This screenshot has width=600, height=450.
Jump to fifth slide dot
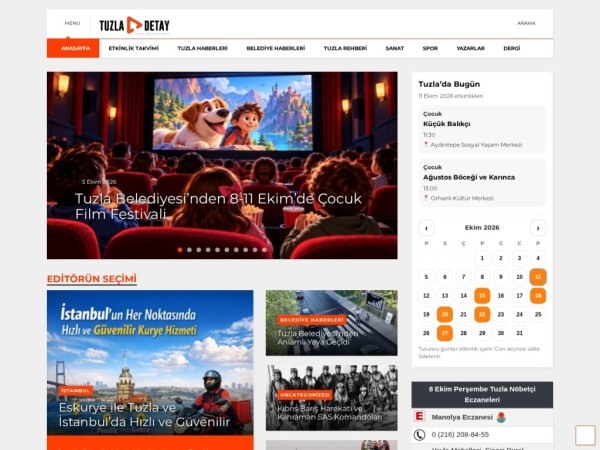click(217, 250)
